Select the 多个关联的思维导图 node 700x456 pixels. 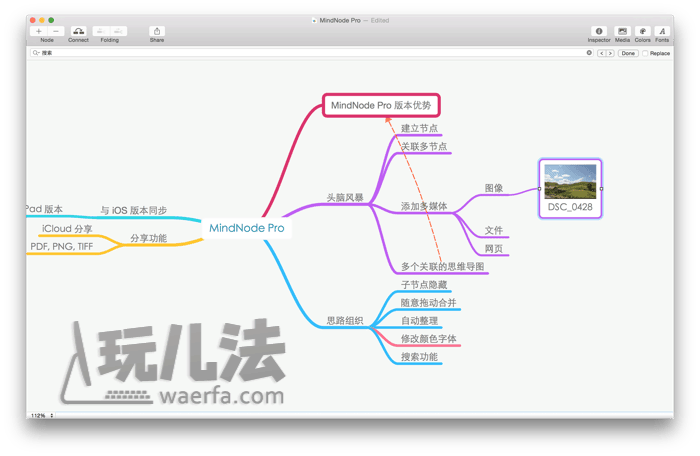pos(442,267)
